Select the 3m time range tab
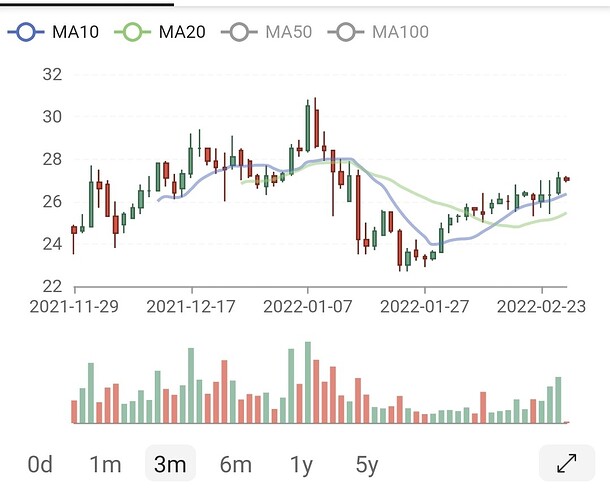Image resolution: width=610 pixels, height=500 pixels. click(170, 463)
